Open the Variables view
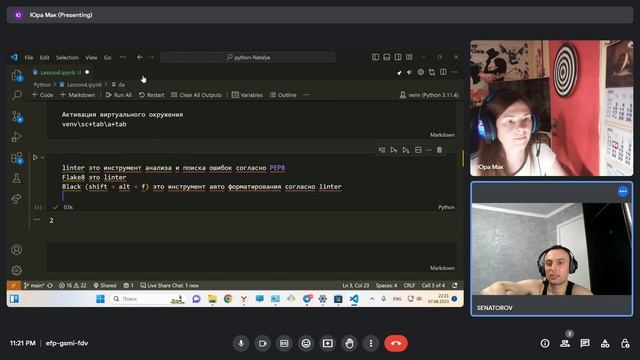640x360 pixels. [x=247, y=95]
